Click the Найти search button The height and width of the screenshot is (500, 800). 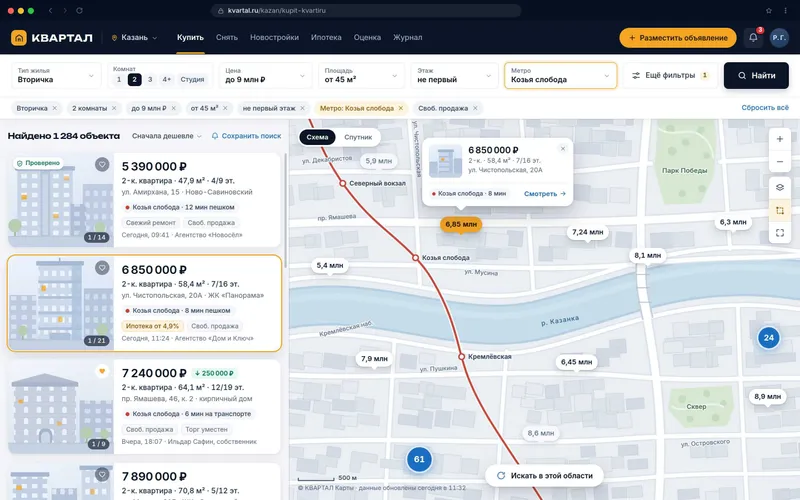[x=756, y=76]
